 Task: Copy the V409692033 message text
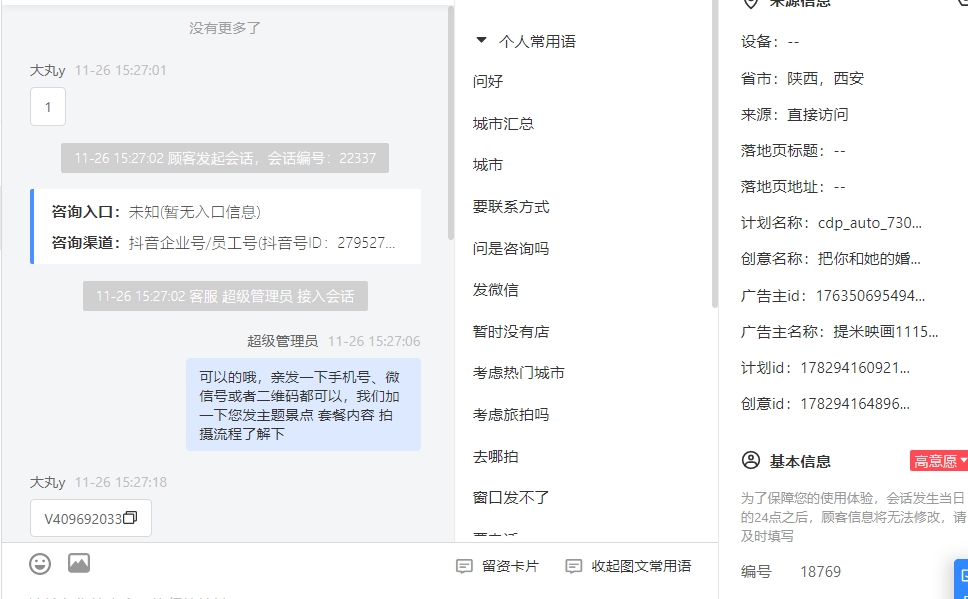[x=130, y=517]
